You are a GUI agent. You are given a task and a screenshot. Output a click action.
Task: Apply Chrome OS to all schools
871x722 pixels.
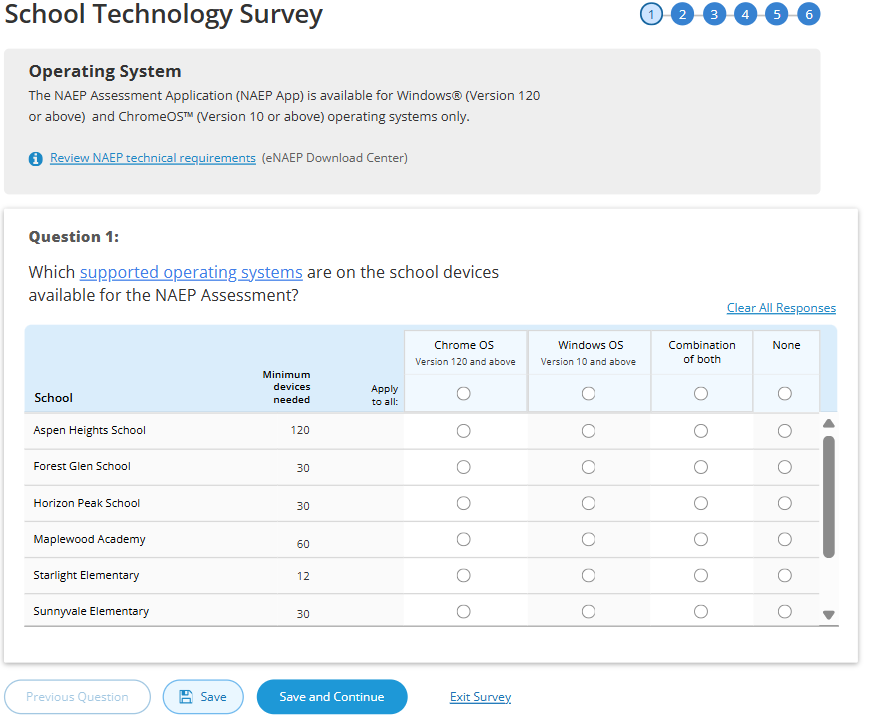point(463,394)
